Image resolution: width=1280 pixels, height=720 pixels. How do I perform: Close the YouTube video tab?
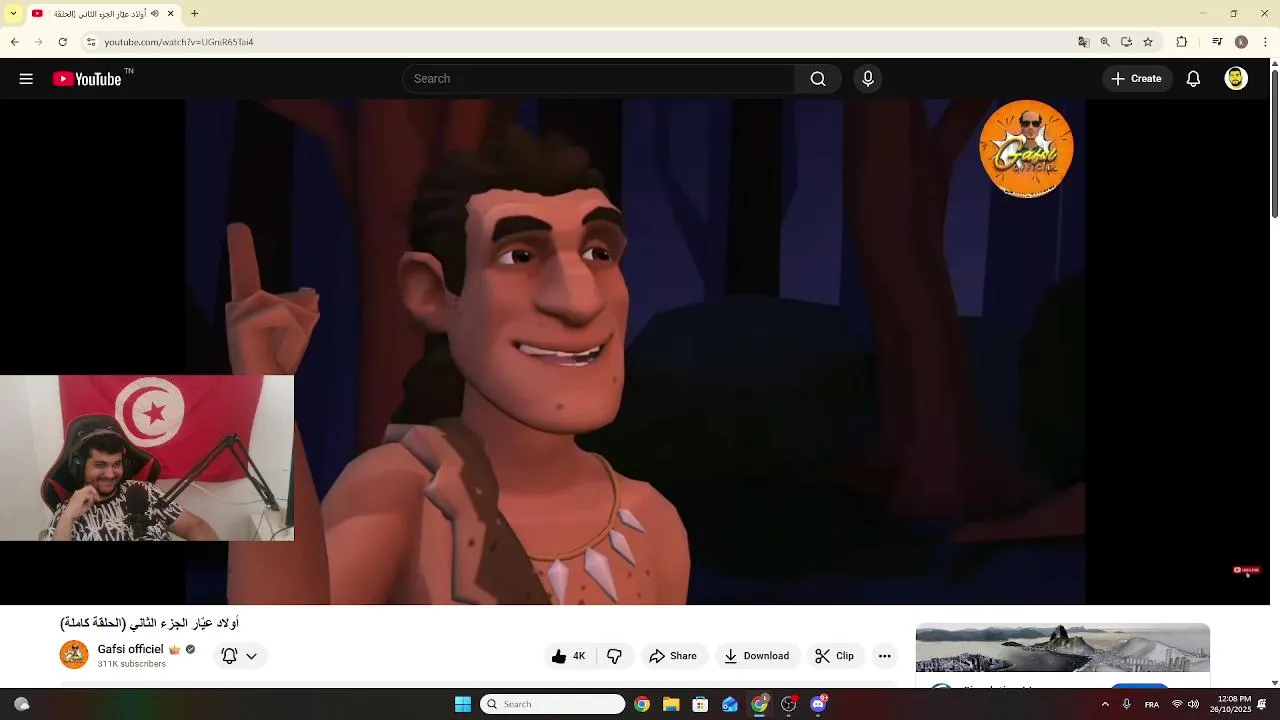pyautogui.click(x=171, y=14)
